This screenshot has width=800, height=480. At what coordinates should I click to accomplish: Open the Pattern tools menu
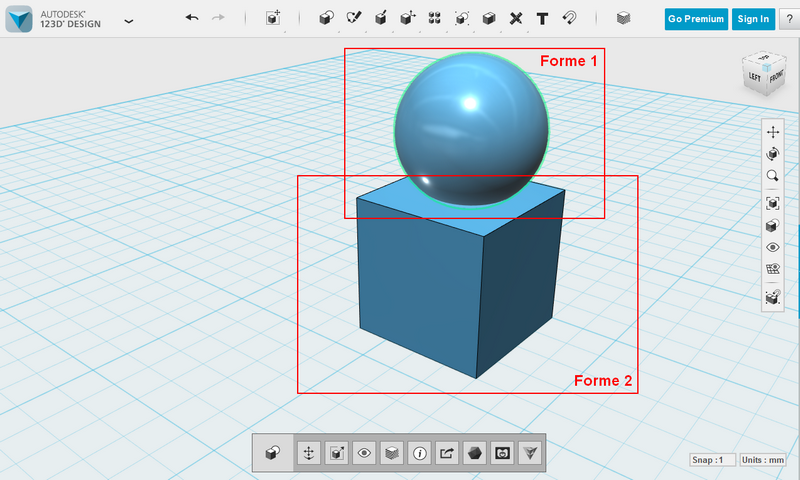click(x=435, y=18)
